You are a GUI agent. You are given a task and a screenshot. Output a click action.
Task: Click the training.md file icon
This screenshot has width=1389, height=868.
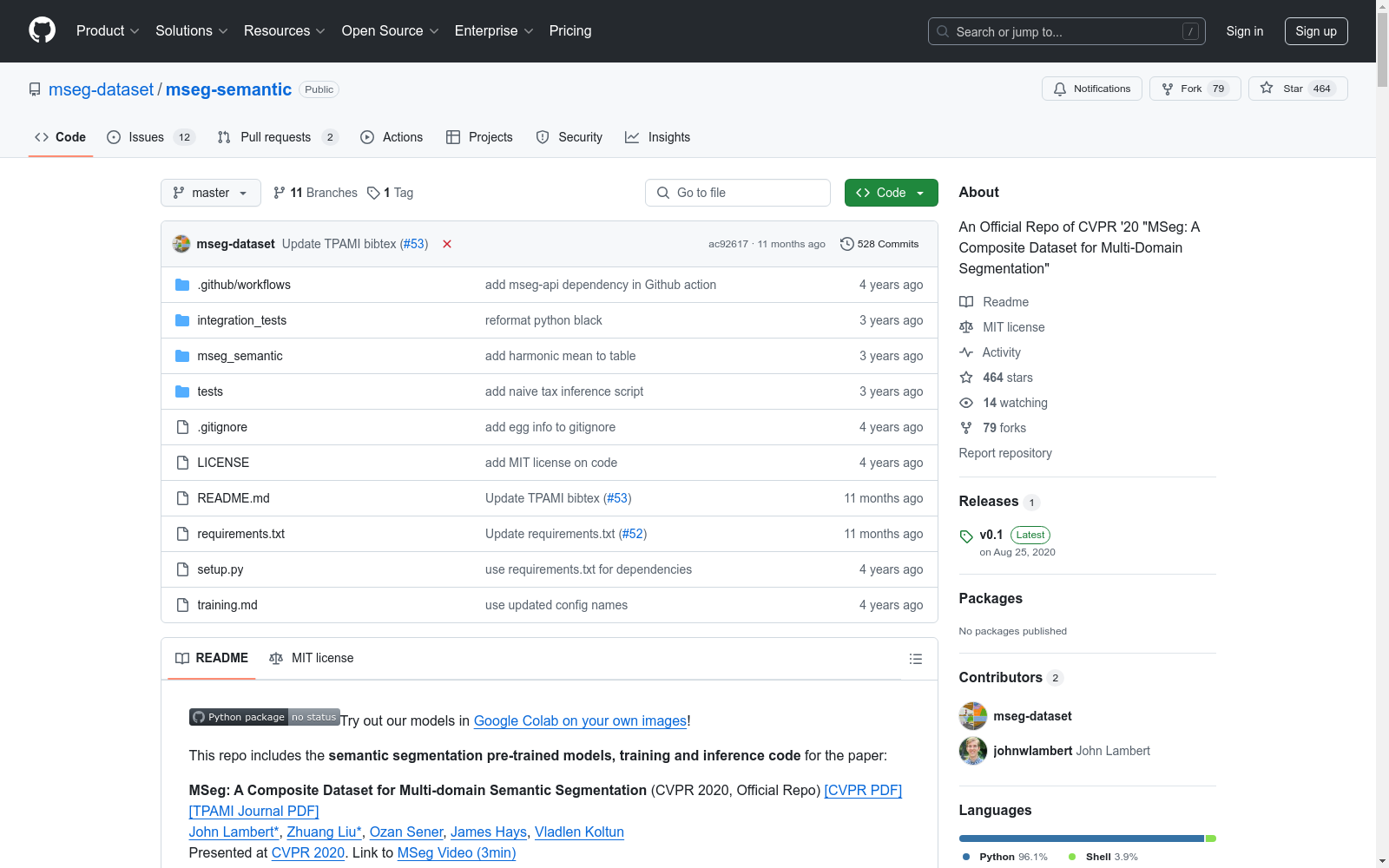click(x=182, y=605)
